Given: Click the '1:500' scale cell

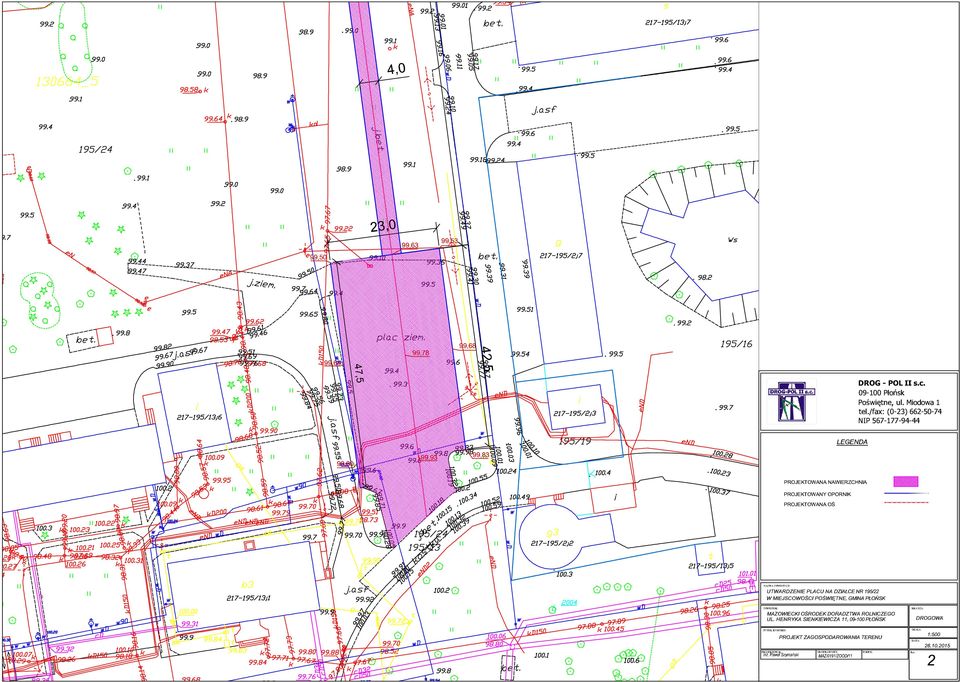Looking at the screenshot, I should [934, 634].
